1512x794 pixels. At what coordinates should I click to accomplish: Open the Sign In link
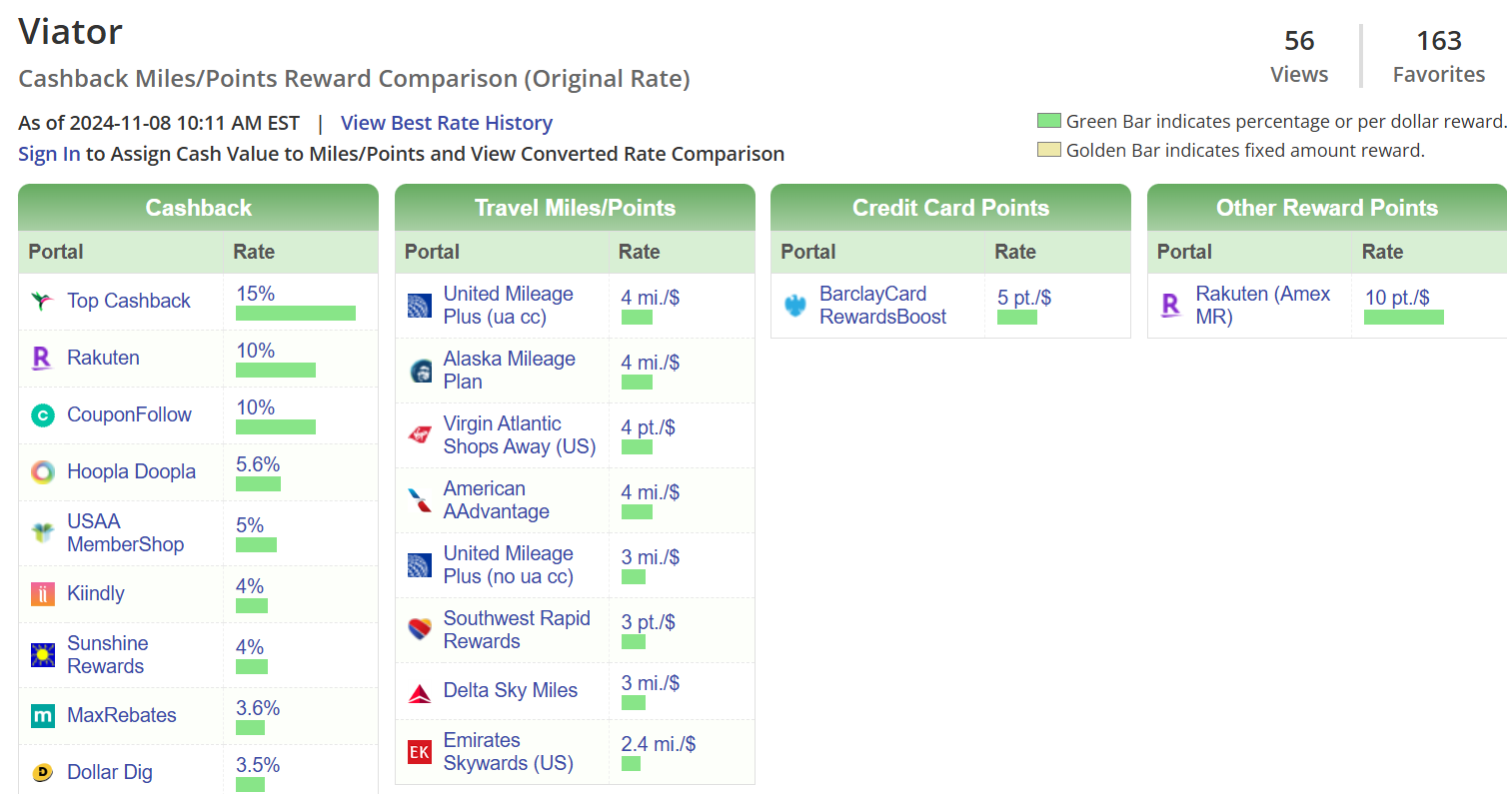click(x=48, y=154)
